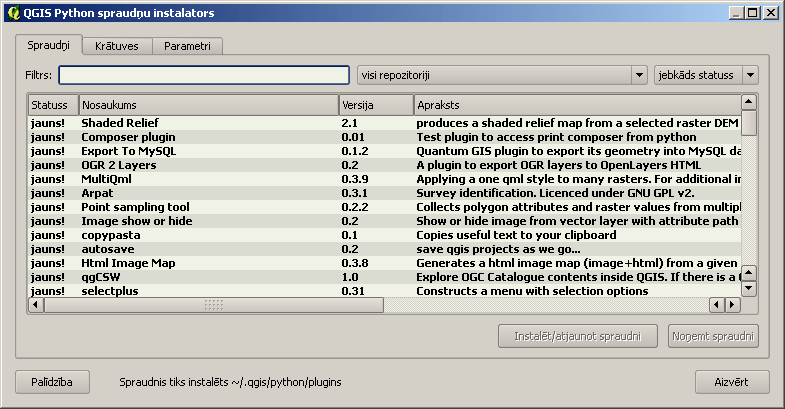The height and width of the screenshot is (409, 785).
Task: Click 'jauns!' status of selectplus
Action: point(48,291)
